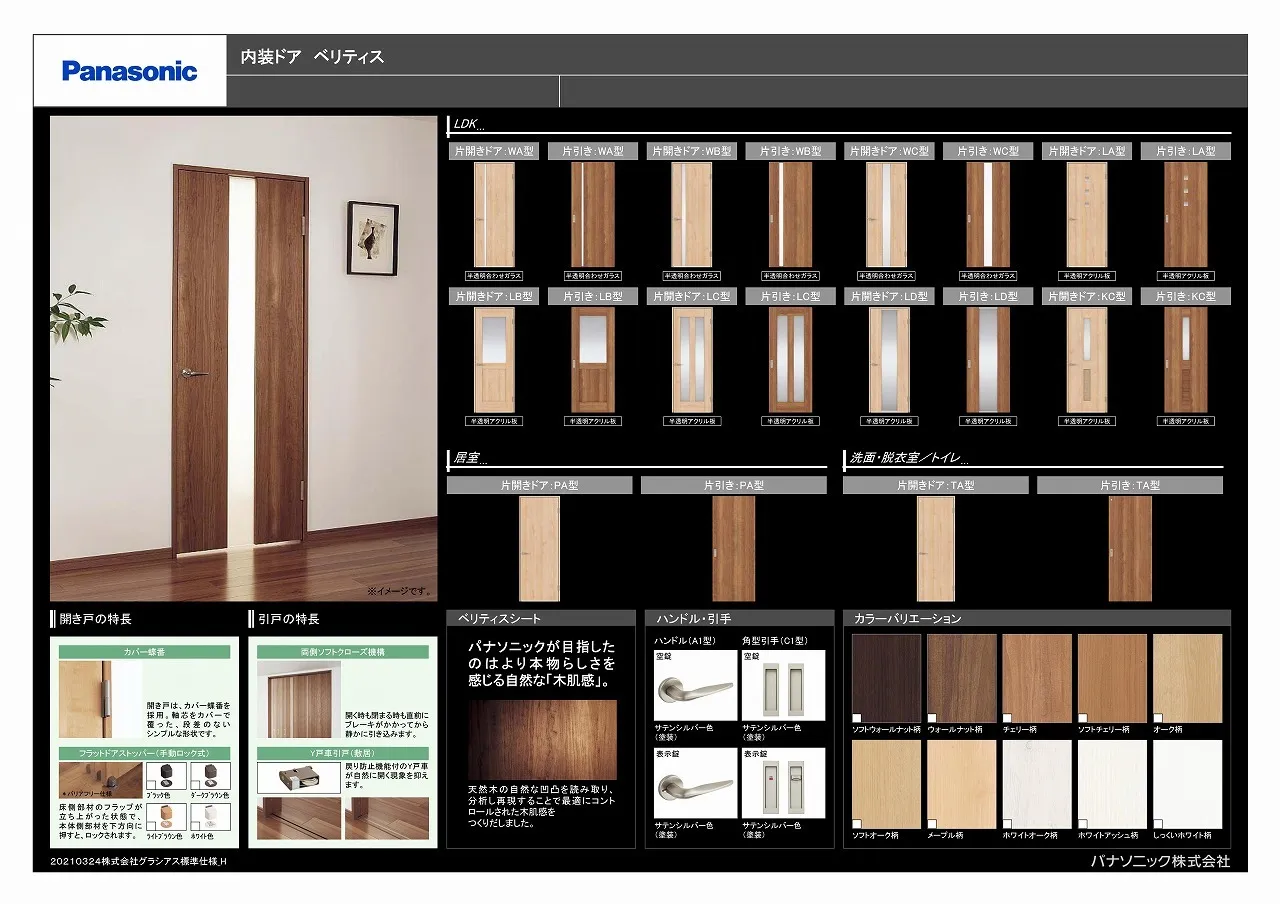The height and width of the screenshot is (904, 1280).
Task: Tick the ソフトウォールナット柄 color checkbox
Action: point(857,717)
